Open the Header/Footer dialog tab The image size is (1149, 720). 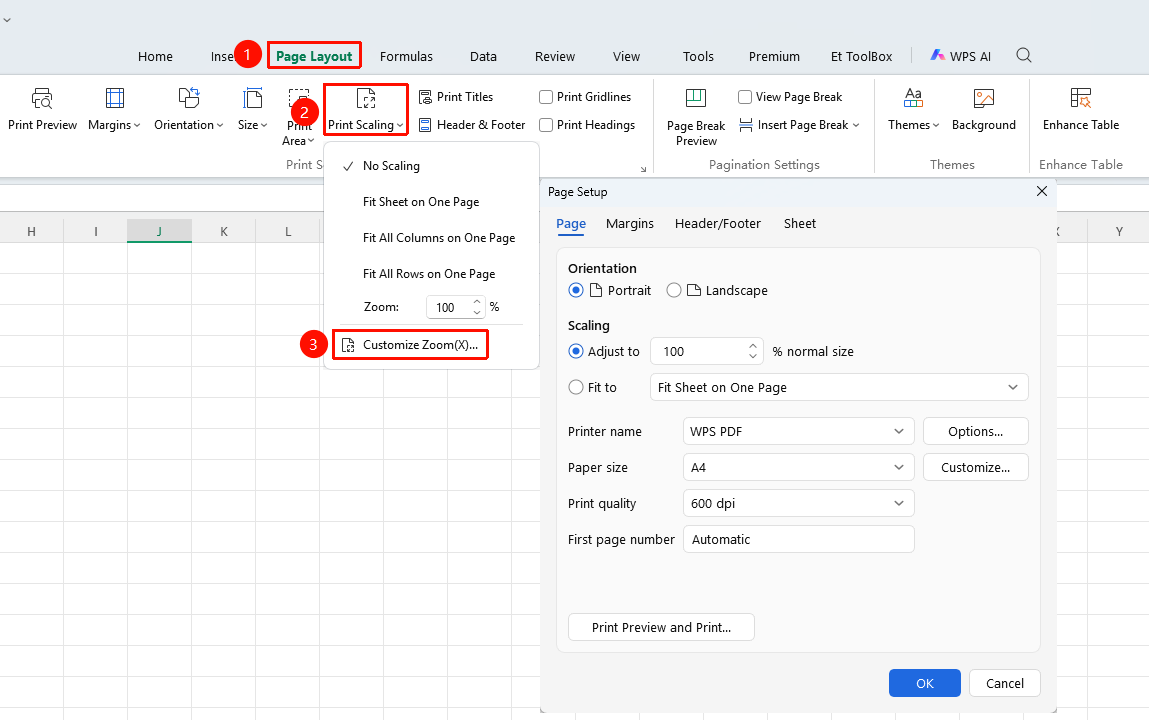coord(717,223)
